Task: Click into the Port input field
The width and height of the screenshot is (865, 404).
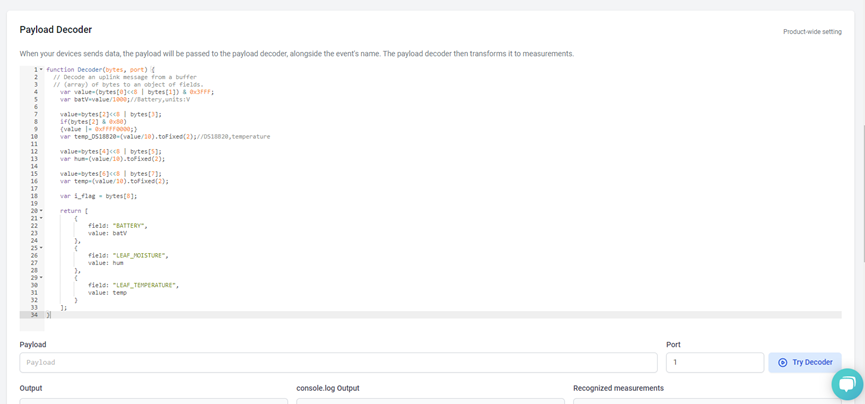Action: 715,363
